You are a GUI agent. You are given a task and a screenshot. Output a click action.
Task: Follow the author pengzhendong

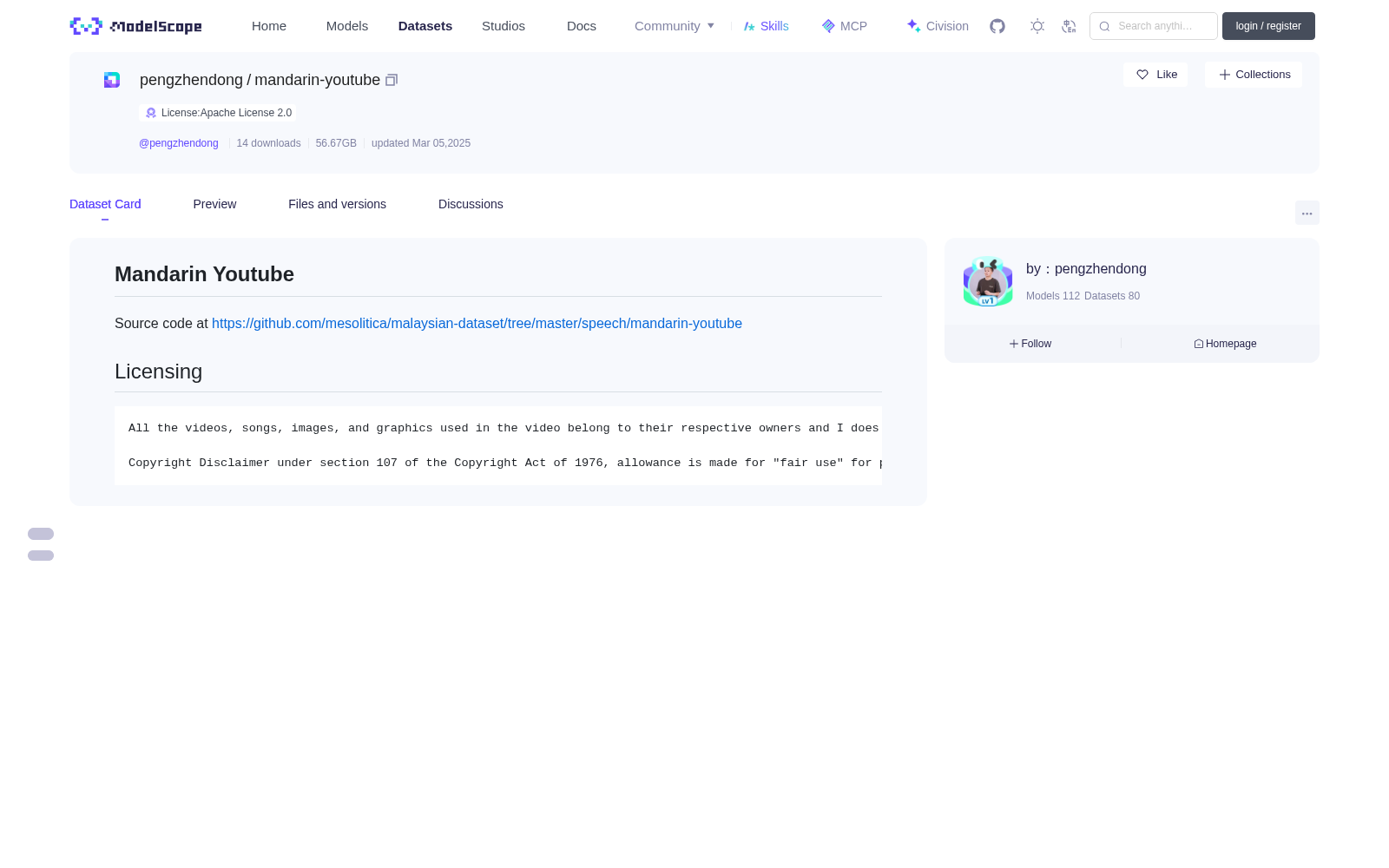point(1030,344)
